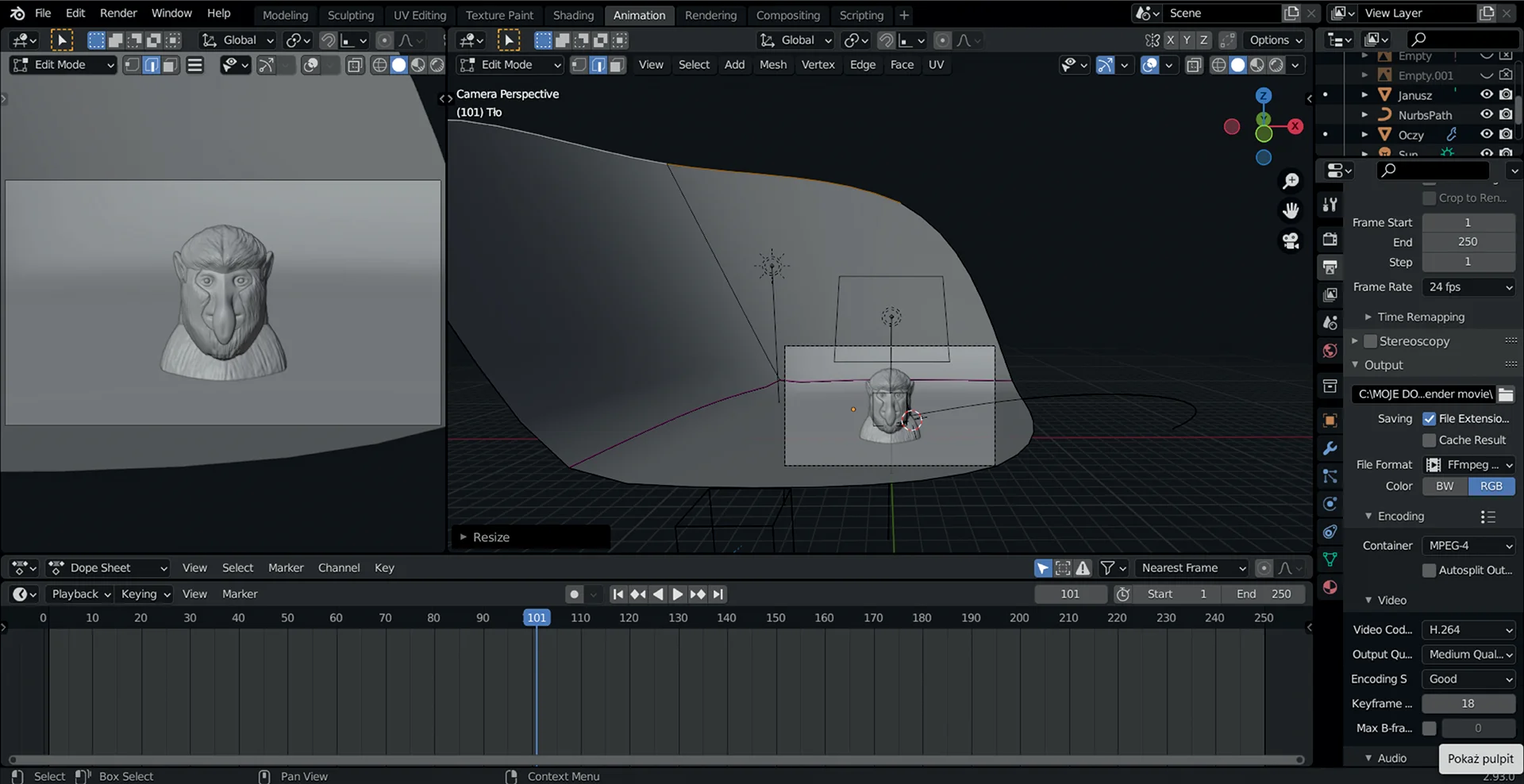1524x784 pixels.
Task: Open the Modifier wrench properties tab
Action: [x=1330, y=448]
